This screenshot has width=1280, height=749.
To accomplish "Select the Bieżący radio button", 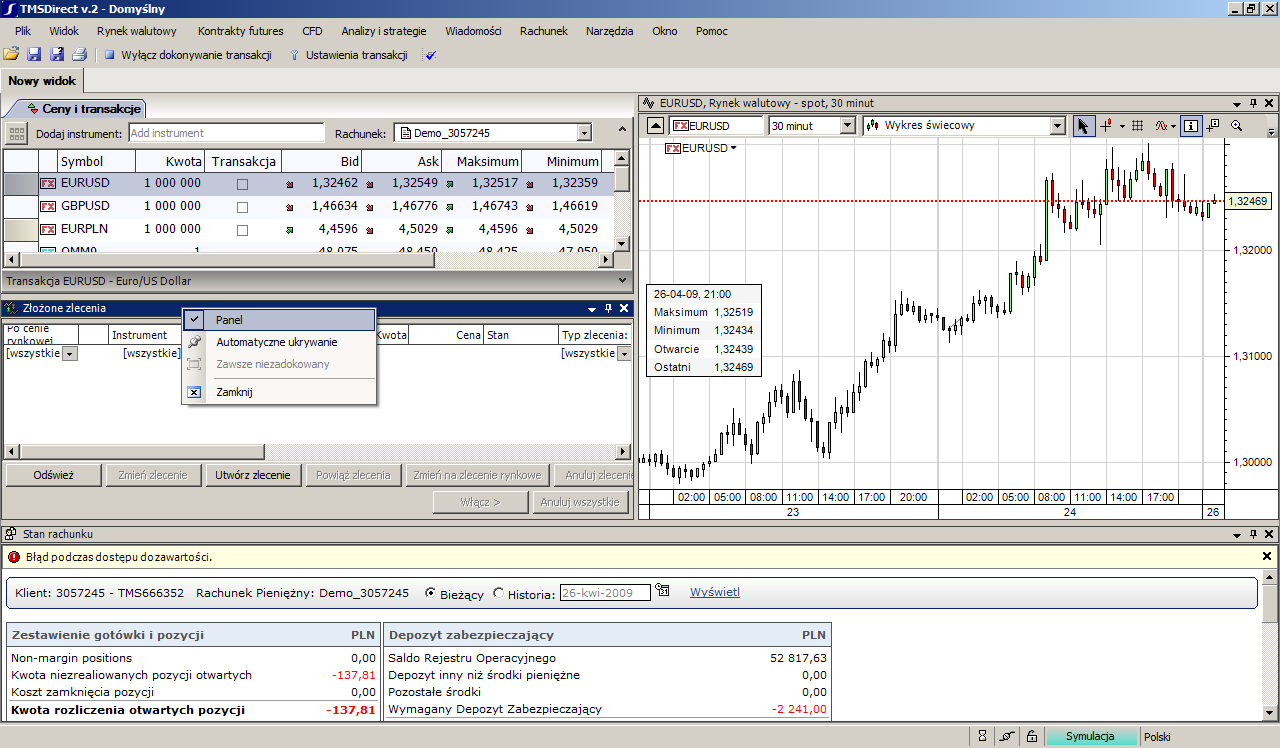I will point(431,593).
